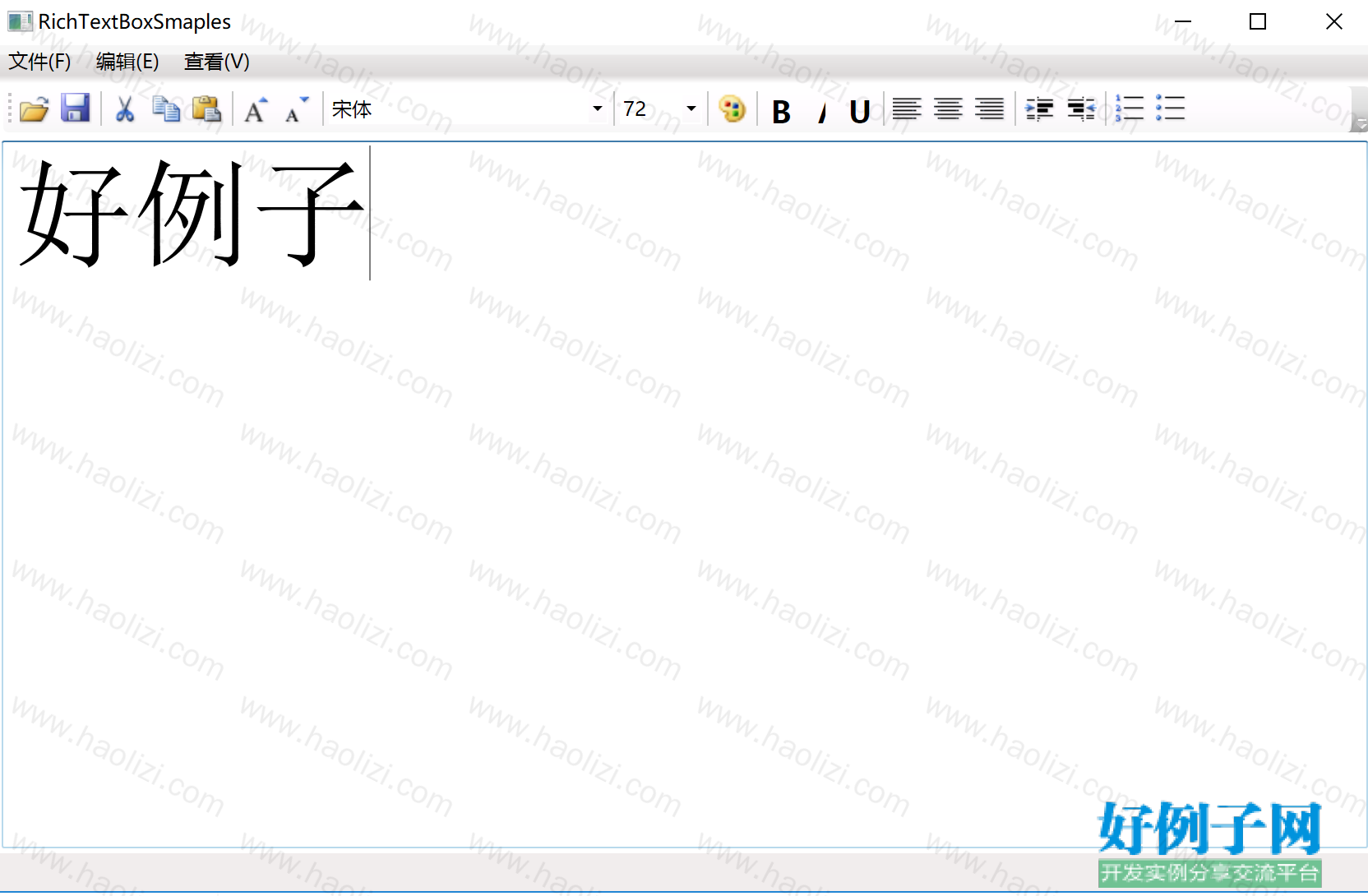Toggle bold formatting
The image size is (1368, 896).
(x=781, y=111)
